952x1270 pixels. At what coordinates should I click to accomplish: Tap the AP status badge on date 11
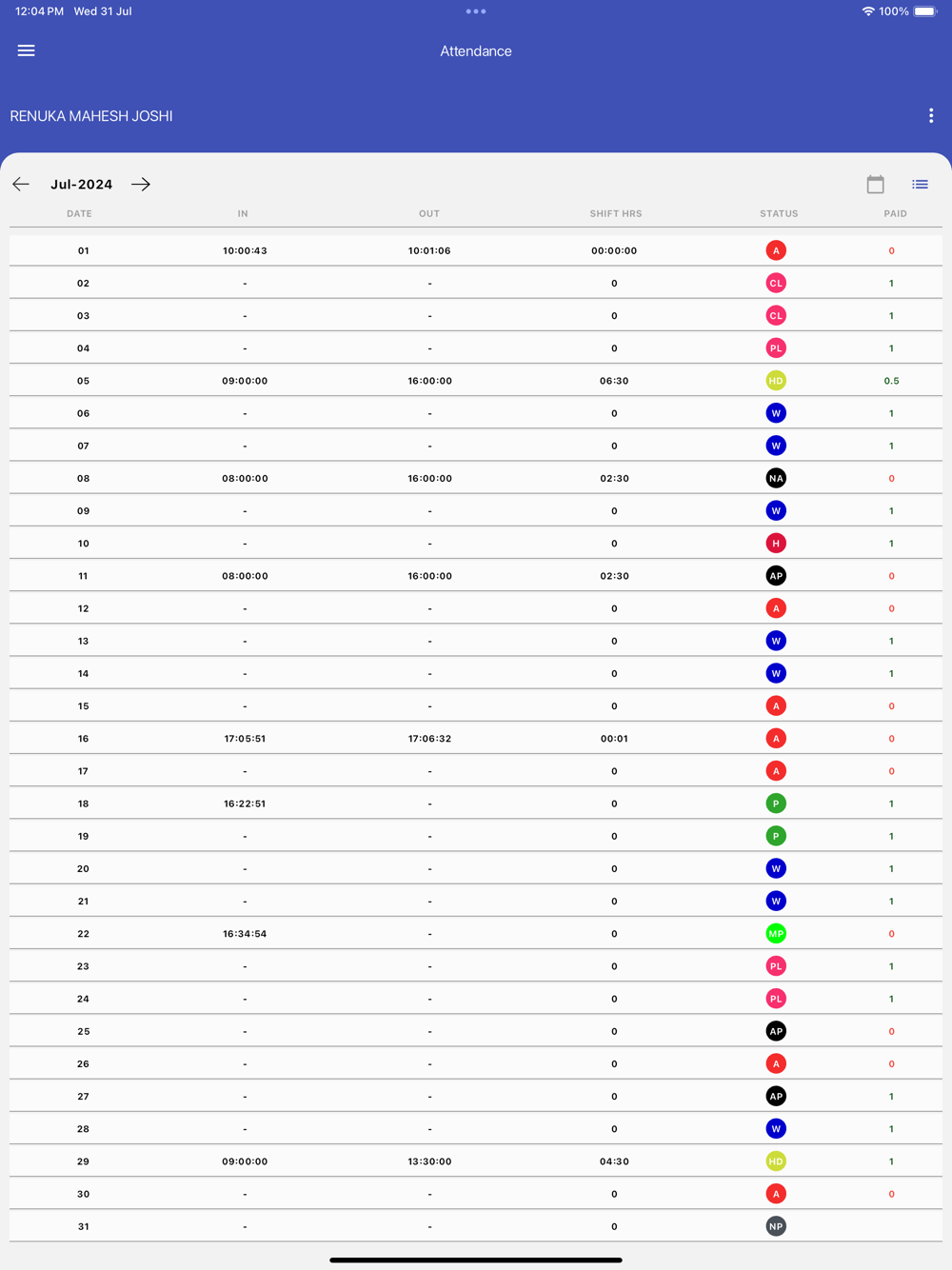776,576
